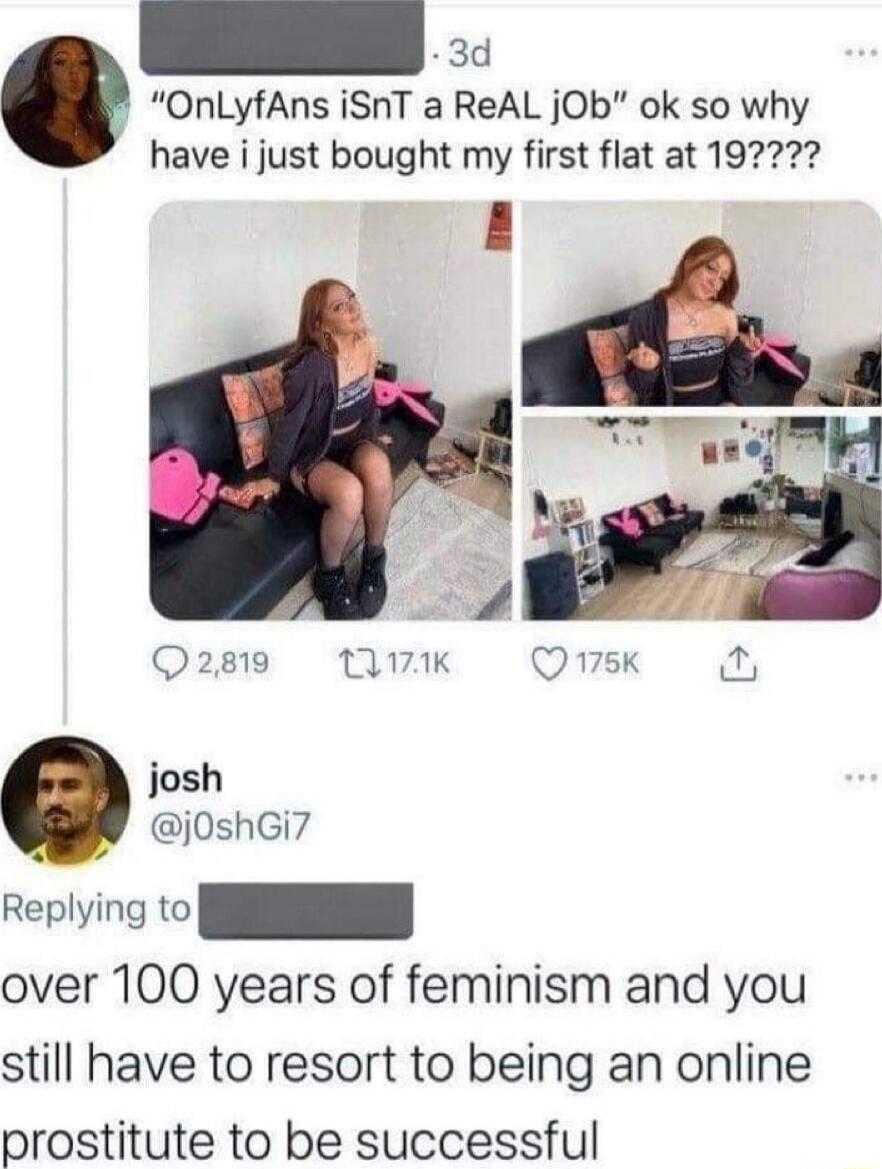Open the original poster's round profile avatar
Viewport: 882px width, 1169px height.
coord(64,101)
